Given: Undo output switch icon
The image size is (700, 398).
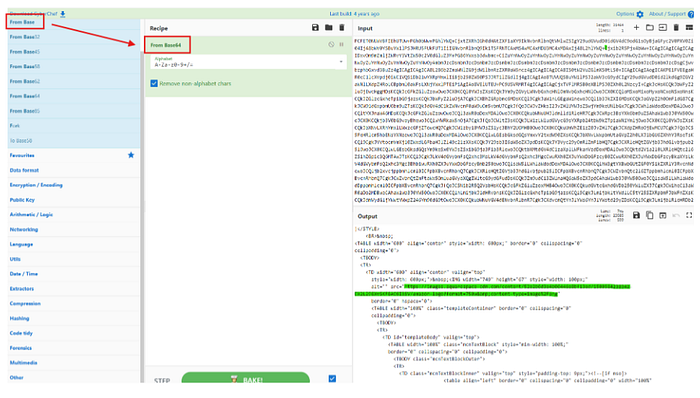Looking at the screenshot, I should coord(676,216).
